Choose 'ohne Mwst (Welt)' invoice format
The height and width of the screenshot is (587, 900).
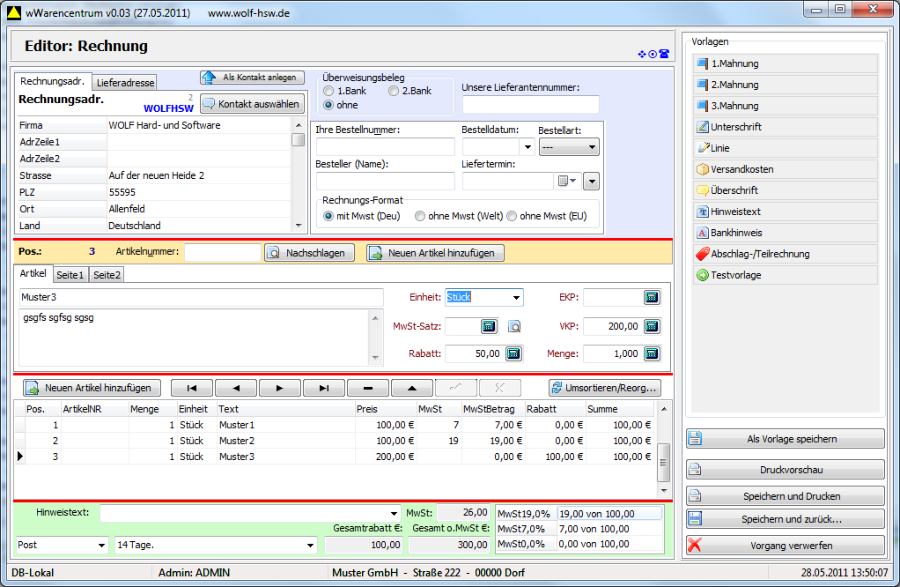(x=421, y=216)
